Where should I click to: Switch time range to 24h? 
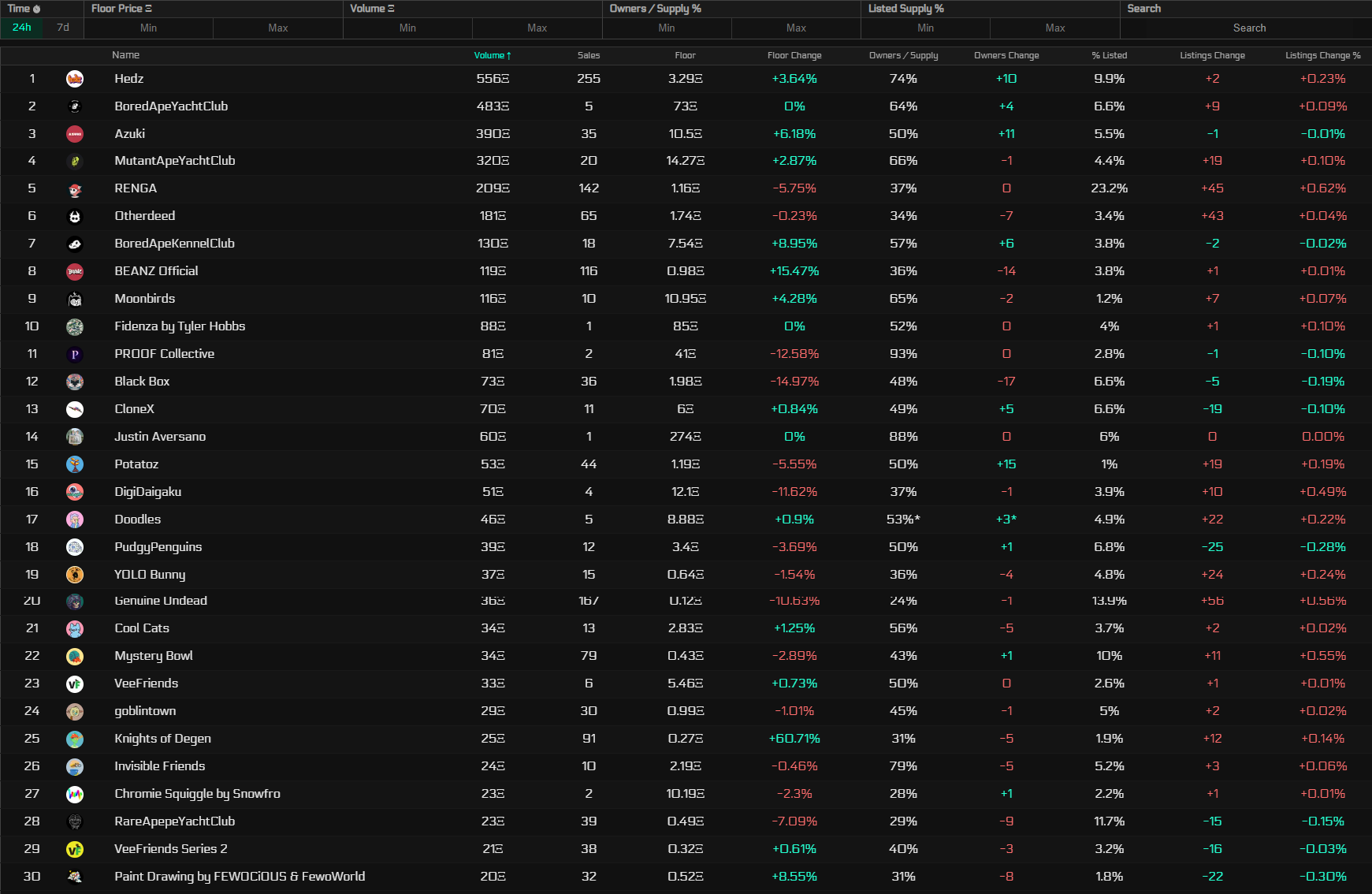(x=22, y=28)
